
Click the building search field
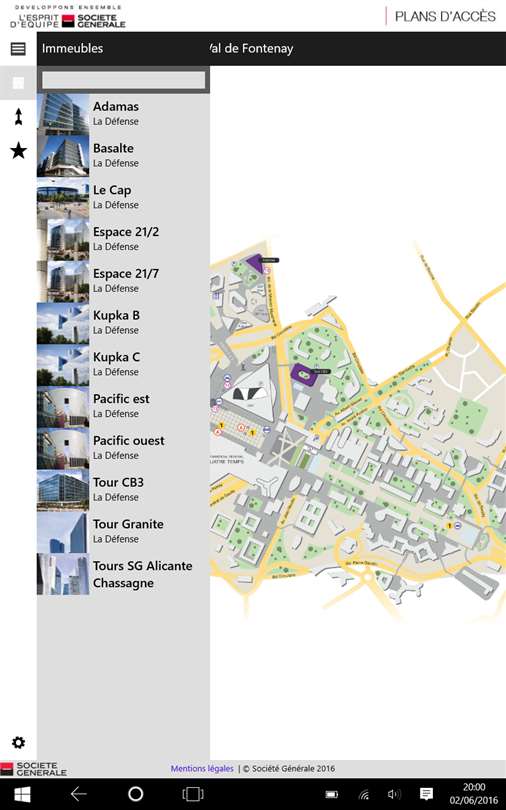(x=123, y=80)
